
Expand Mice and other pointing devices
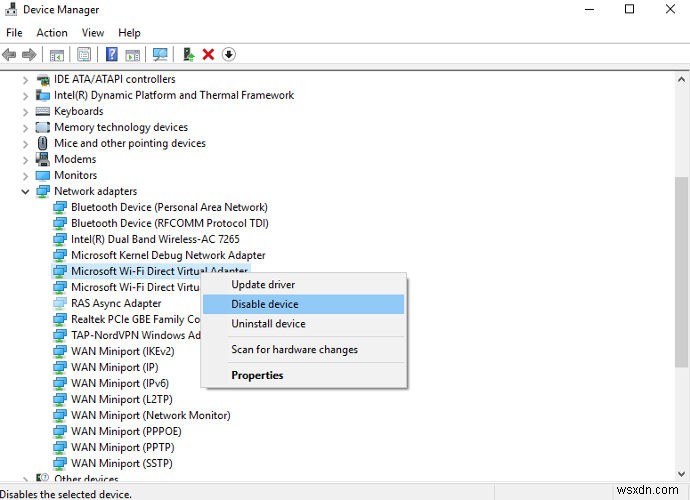(25, 144)
